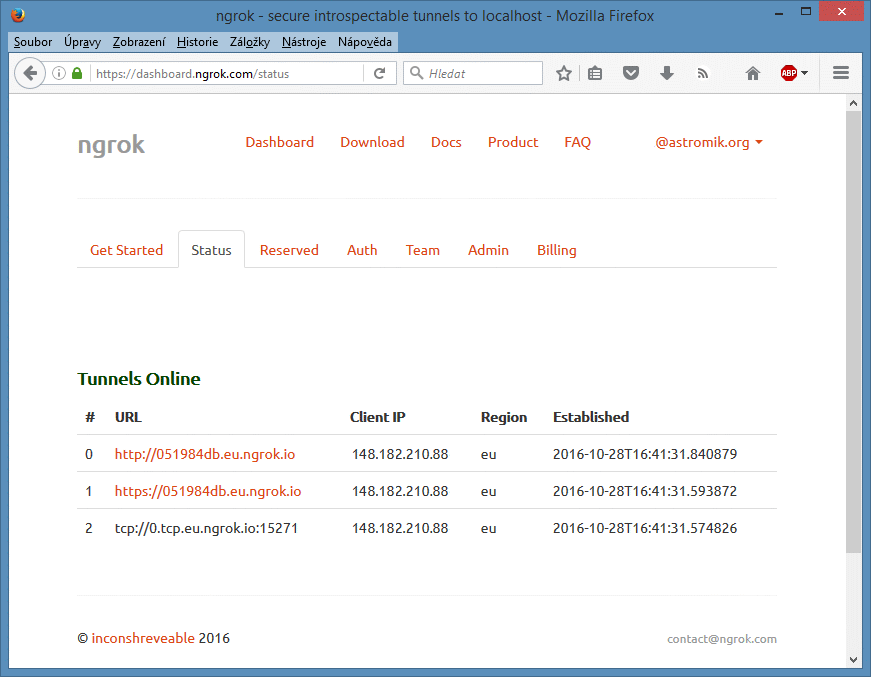Click the scrollbar down arrow
The width and height of the screenshot is (871, 677).
[853, 660]
